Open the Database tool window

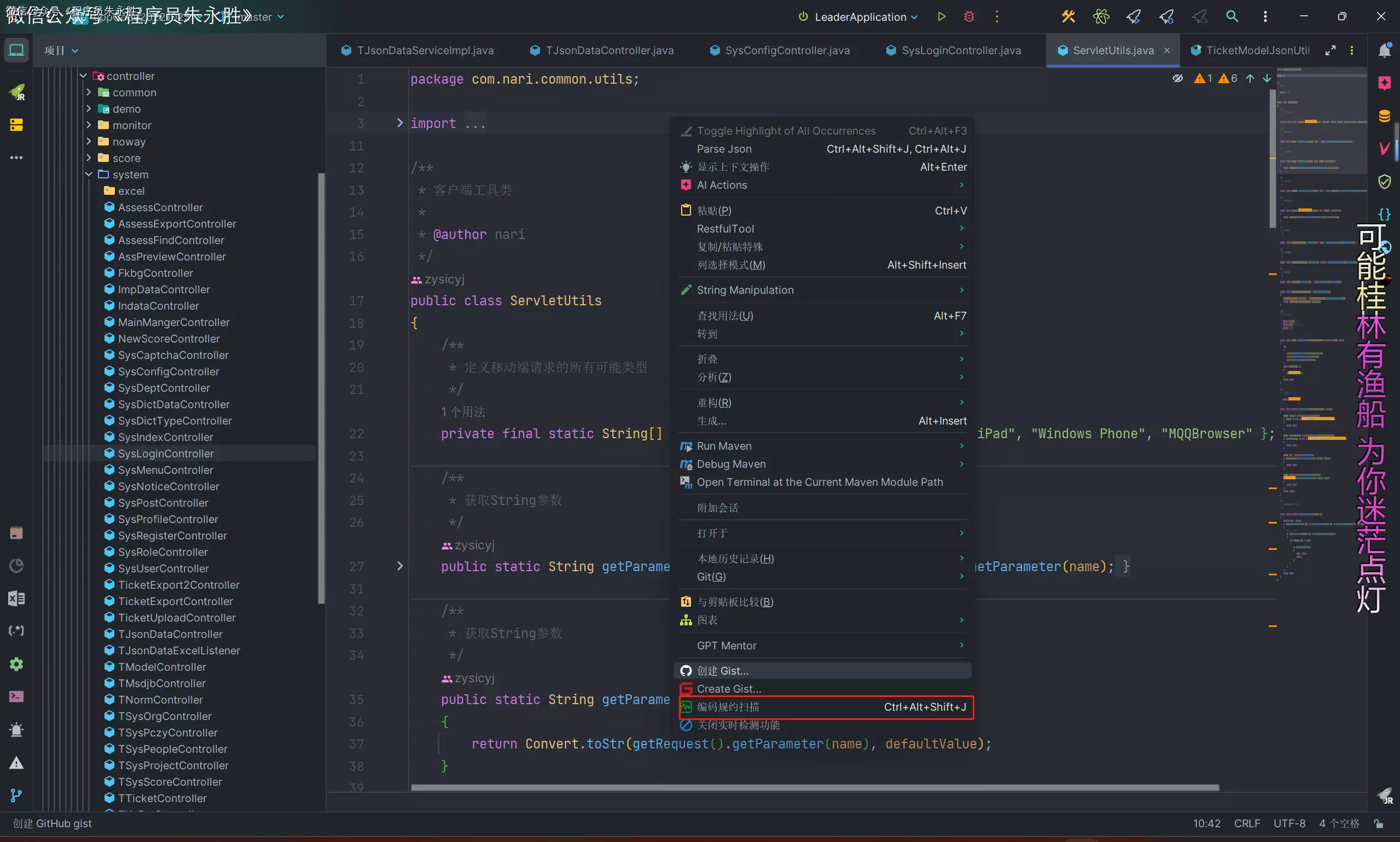pos(1384,117)
